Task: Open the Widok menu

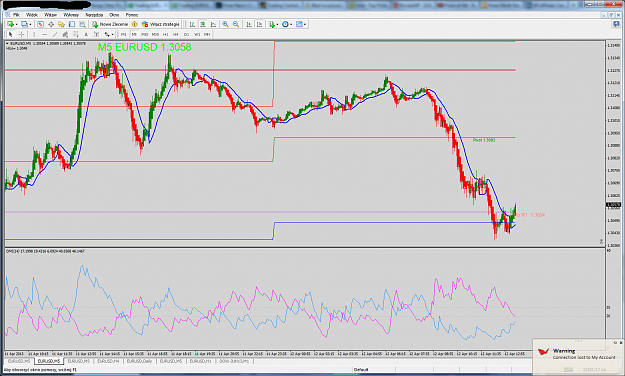Action: click(32, 15)
